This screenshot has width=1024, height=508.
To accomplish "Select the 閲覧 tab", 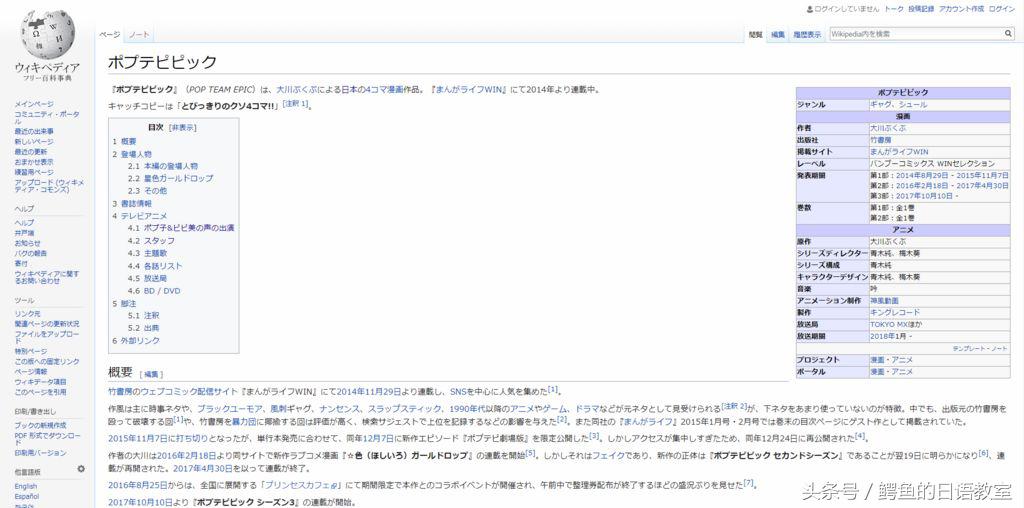I will tap(756, 35).
